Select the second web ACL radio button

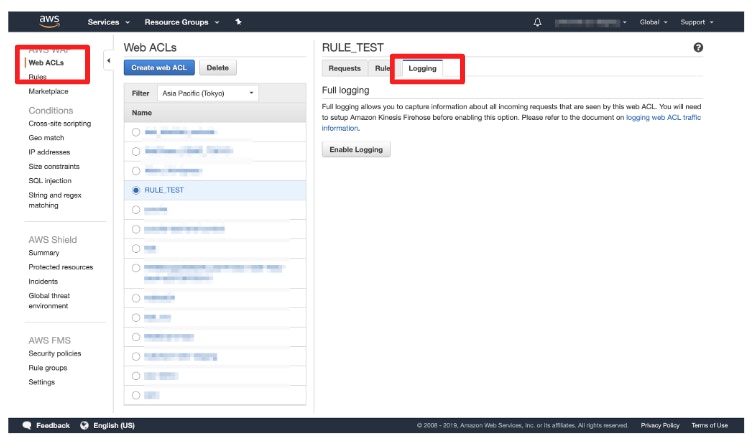(136, 151)
